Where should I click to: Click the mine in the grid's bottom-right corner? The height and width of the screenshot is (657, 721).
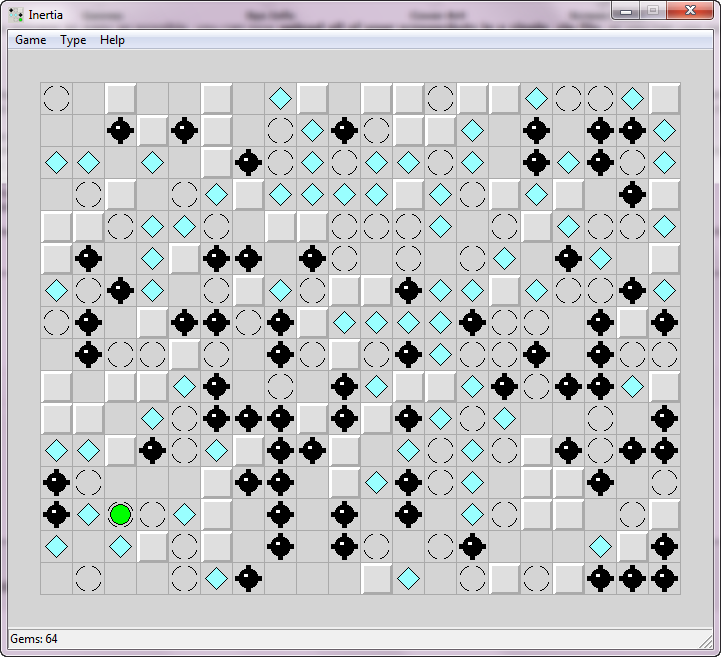coord(665,578)
